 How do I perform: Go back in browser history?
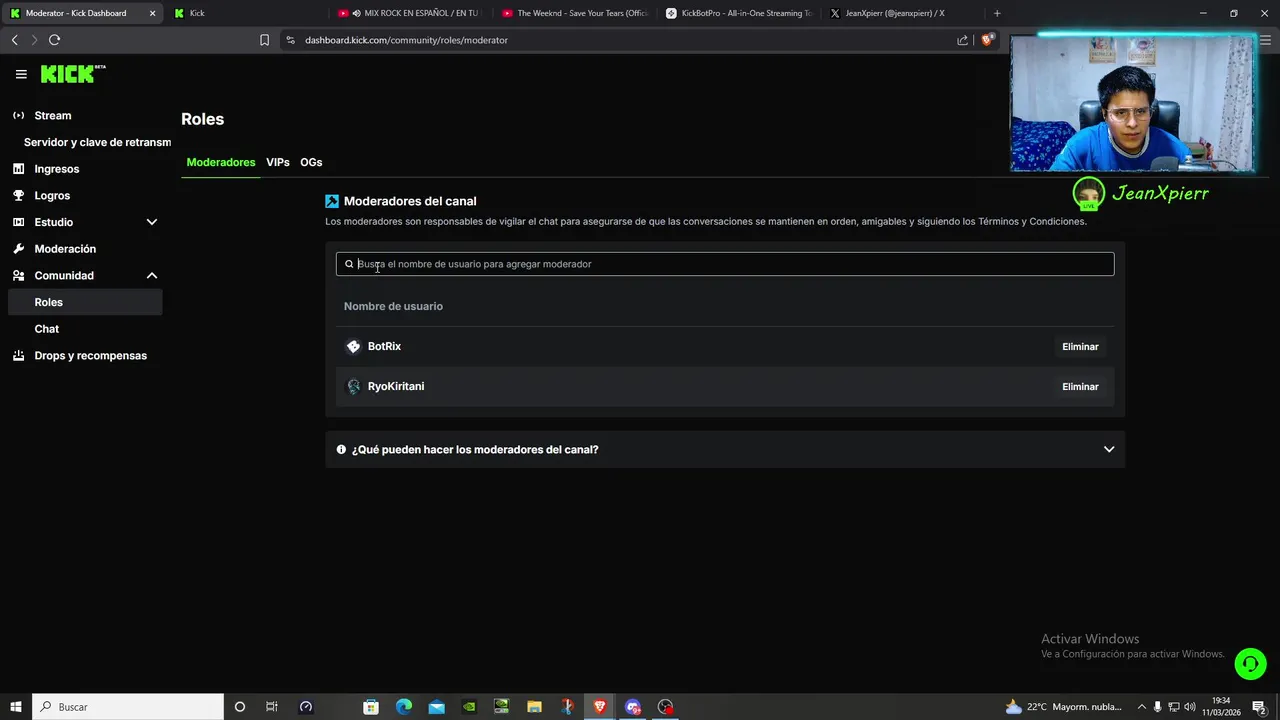[x=14, y=40]
